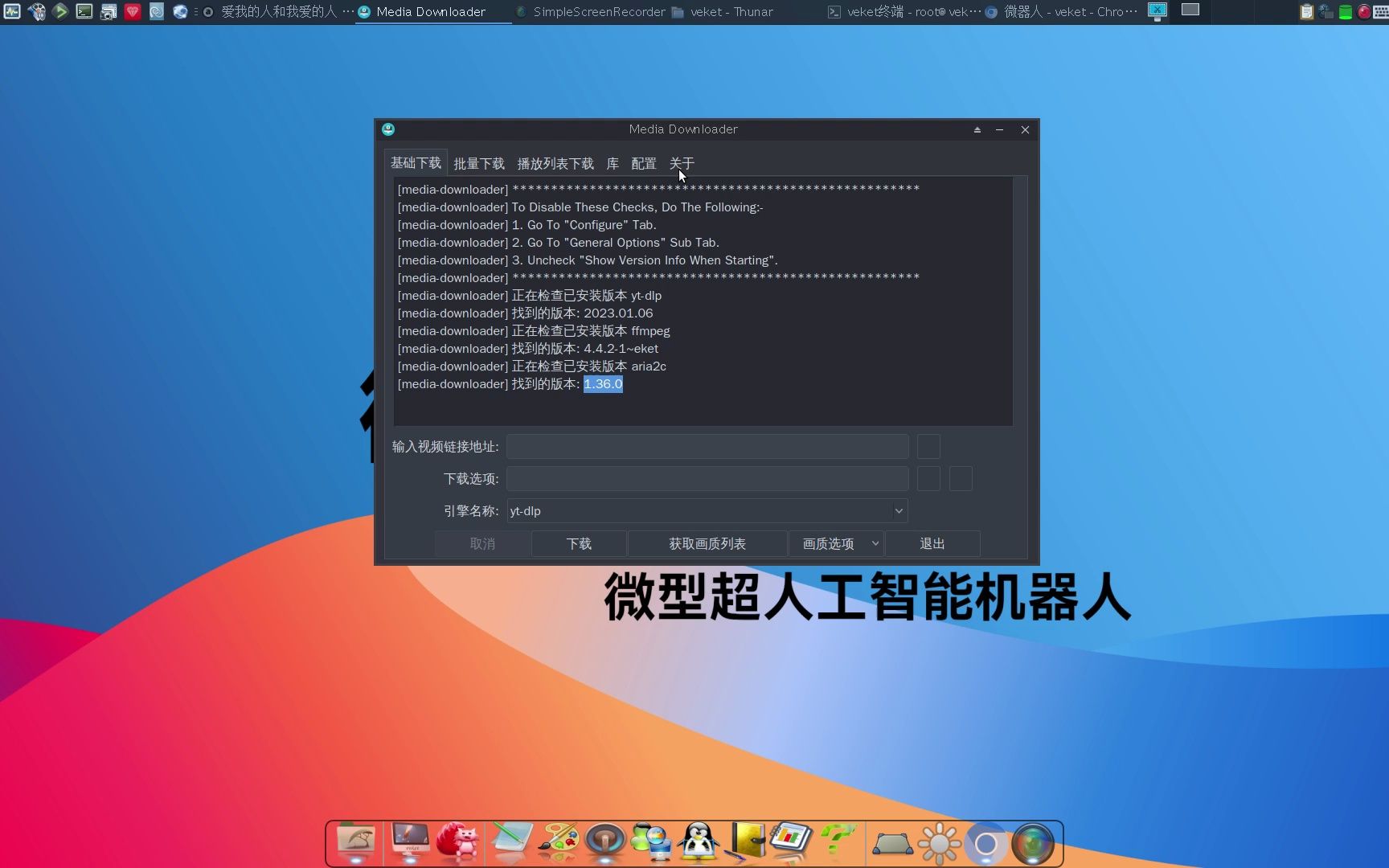Click the green disk cylinder tray icon
Viewport: 1389px width, 868px height.
point(1346,11)
